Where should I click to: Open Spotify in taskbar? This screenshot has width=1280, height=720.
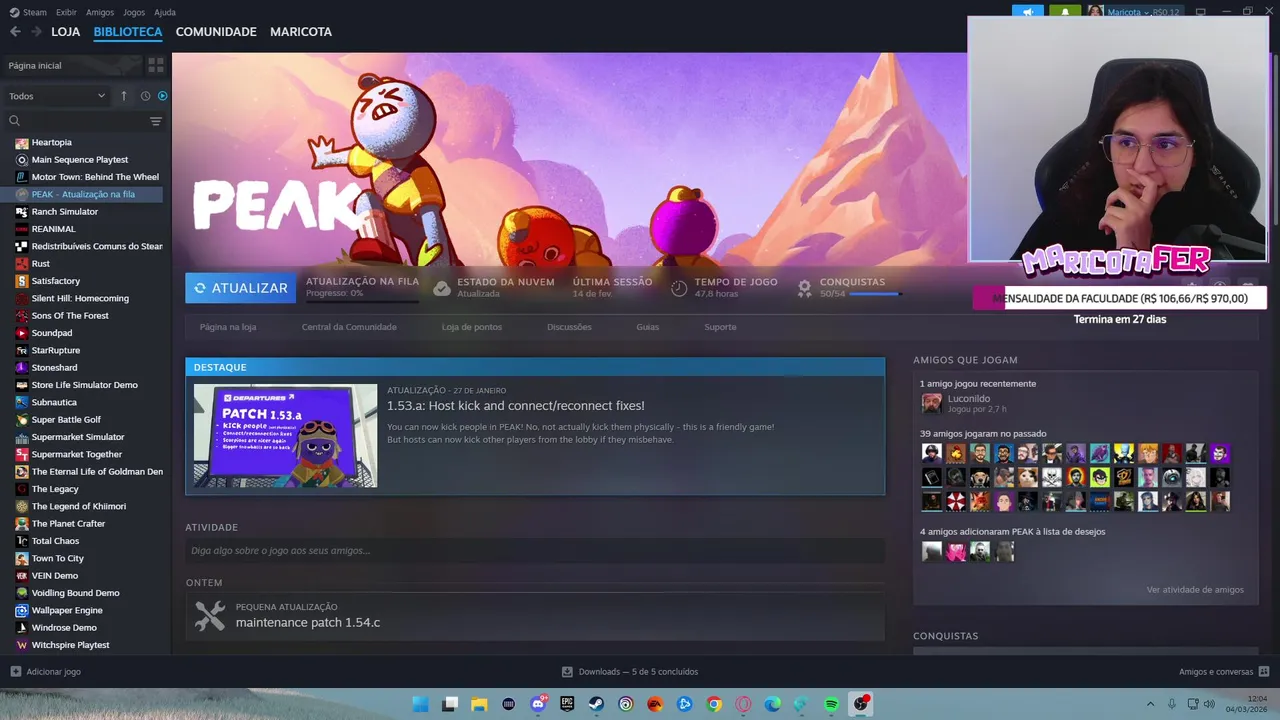(x=831, y=704)
